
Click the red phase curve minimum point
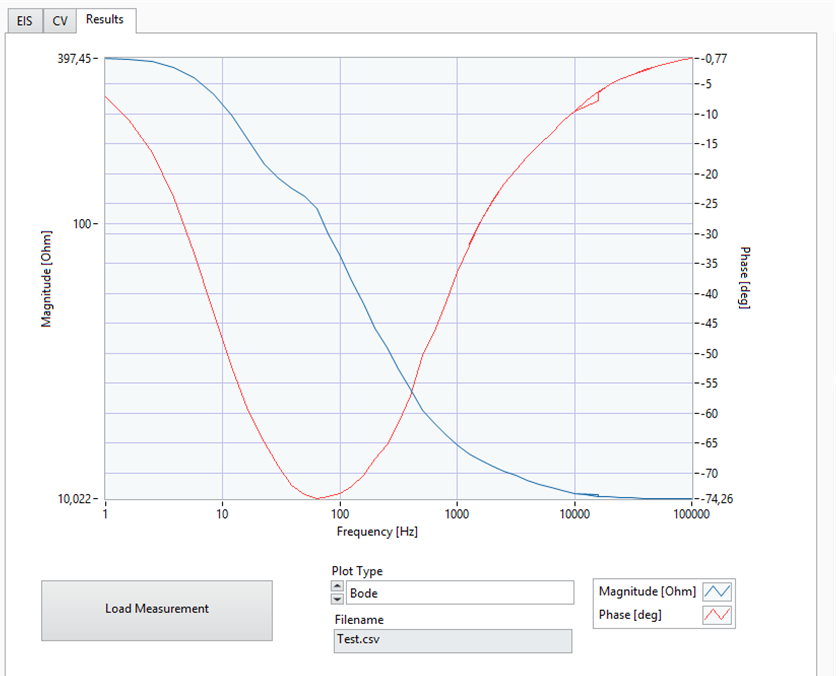[x=318, y=499]
